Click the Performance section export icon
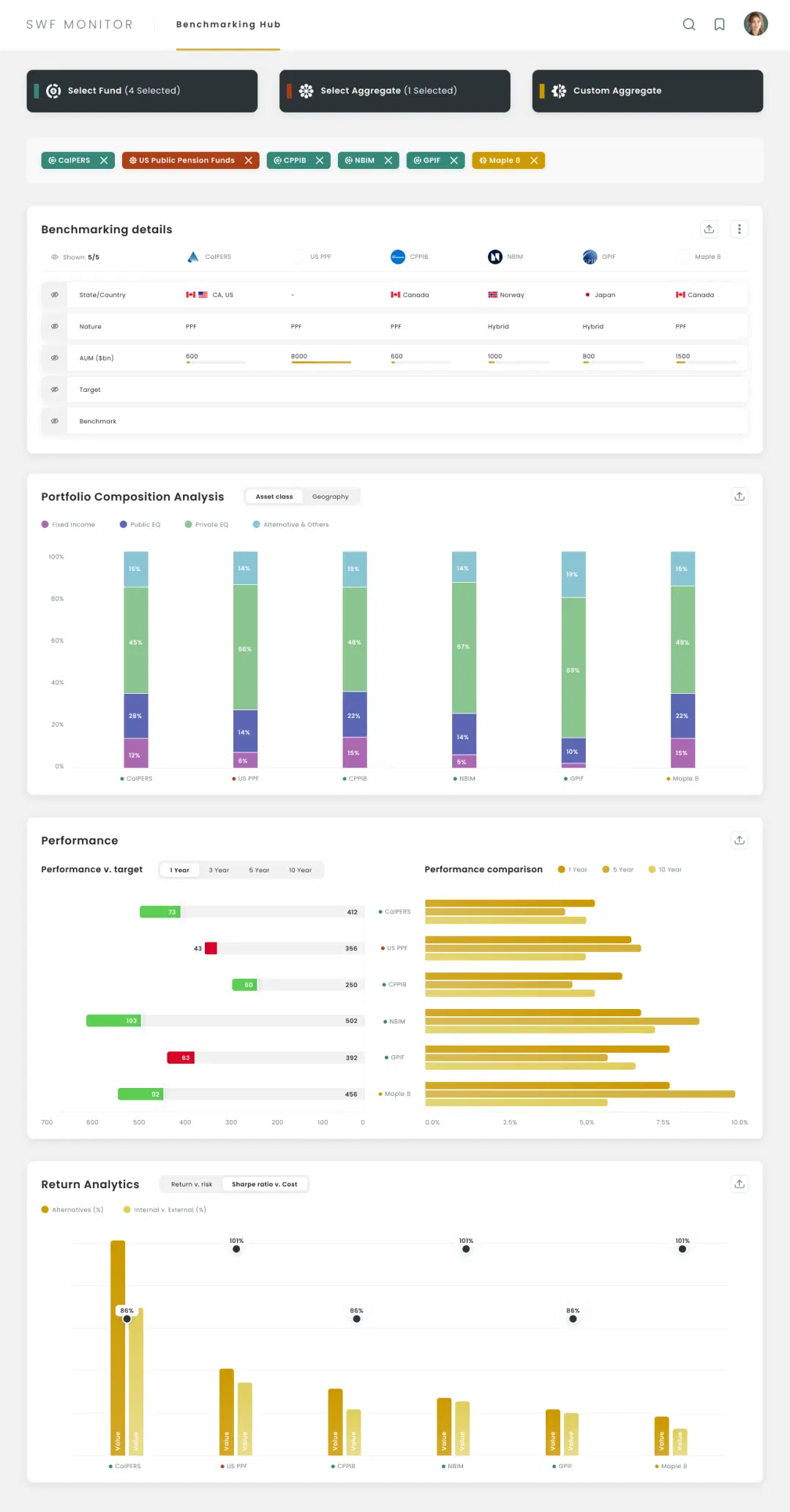 pyautogui.click(x=739, y=840)
